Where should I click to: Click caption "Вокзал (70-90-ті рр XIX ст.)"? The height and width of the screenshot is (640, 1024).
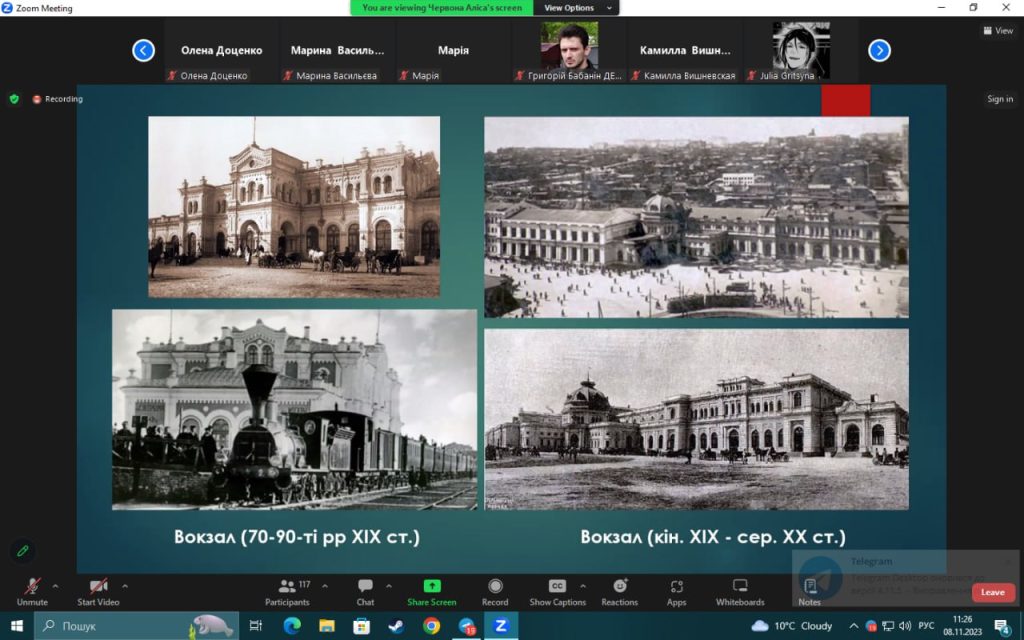(297, 537)
